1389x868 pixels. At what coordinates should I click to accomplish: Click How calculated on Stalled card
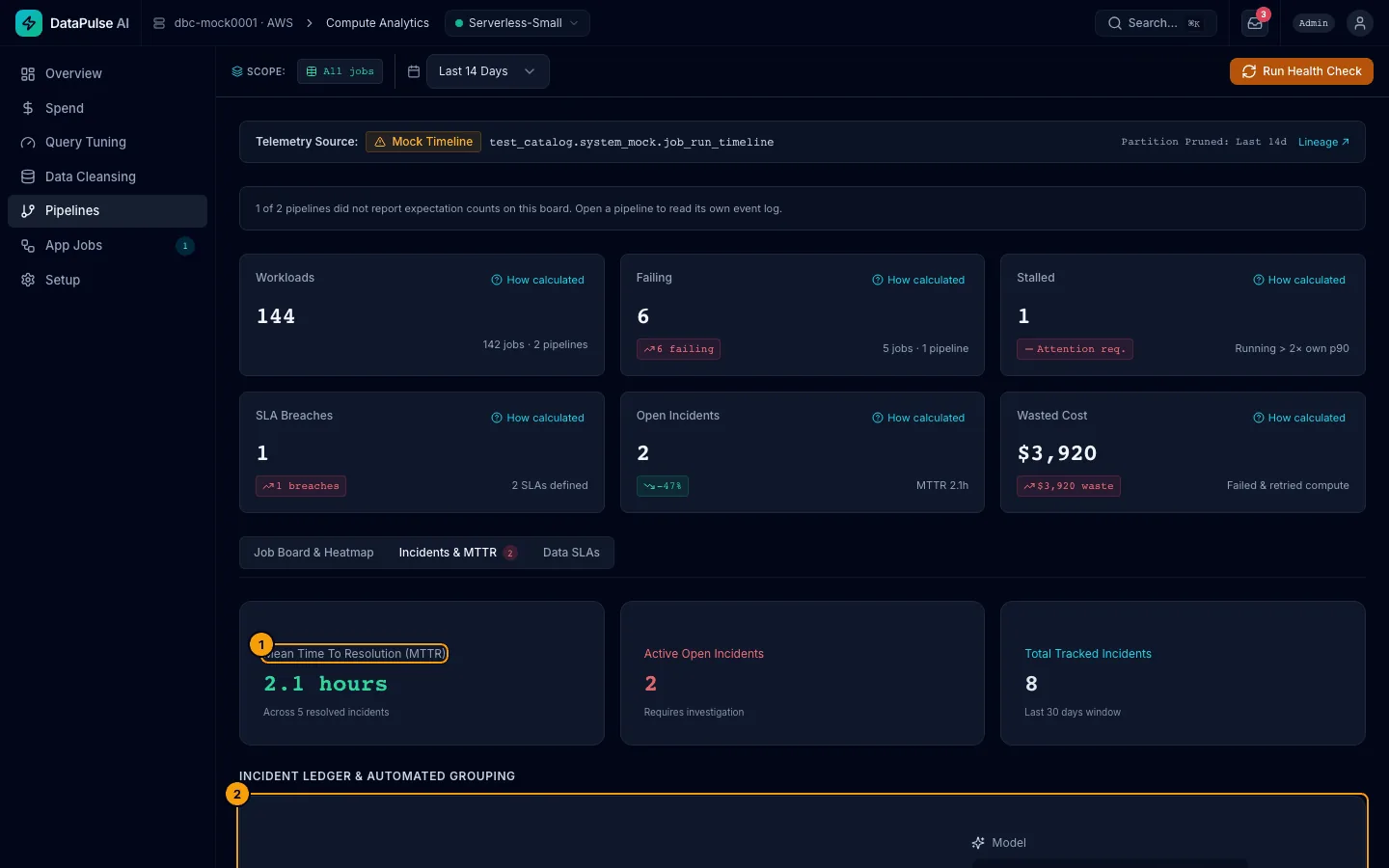pyautogui.click(x=1299, y=280)
